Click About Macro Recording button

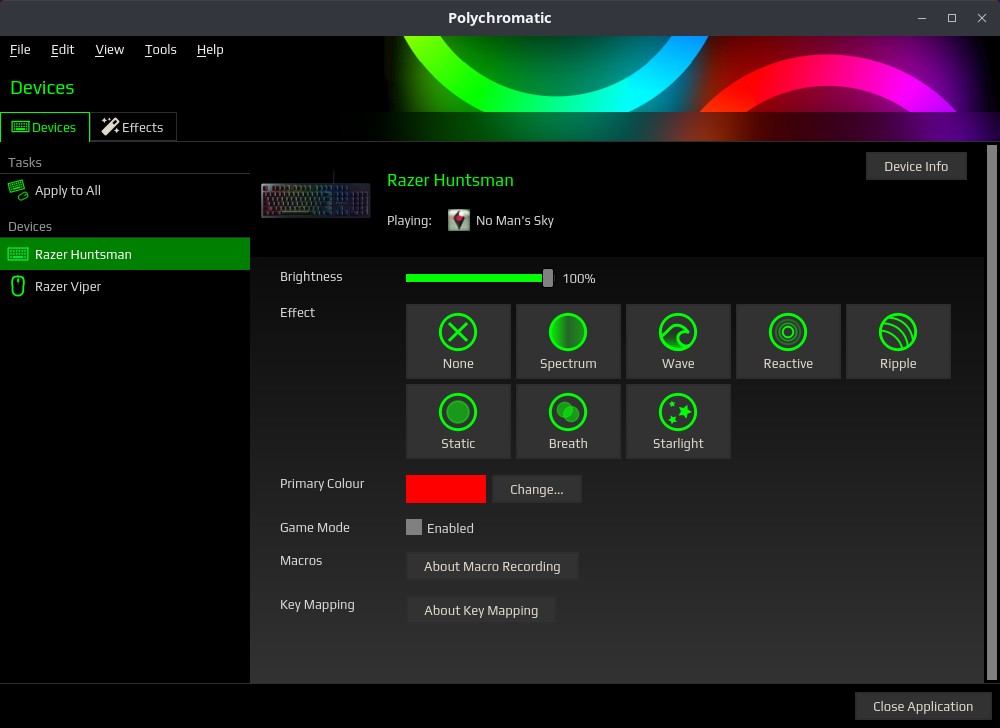[492, 566]
